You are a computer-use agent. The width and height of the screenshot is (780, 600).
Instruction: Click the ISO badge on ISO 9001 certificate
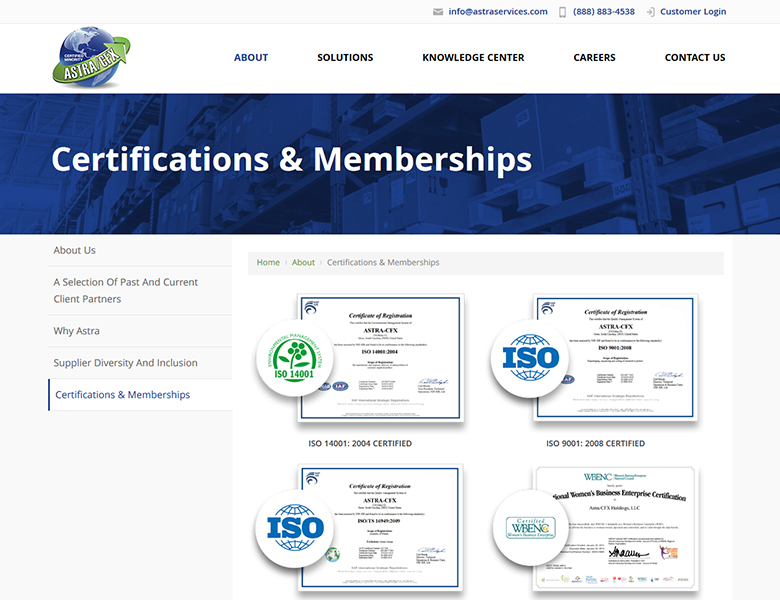point(530,358)
